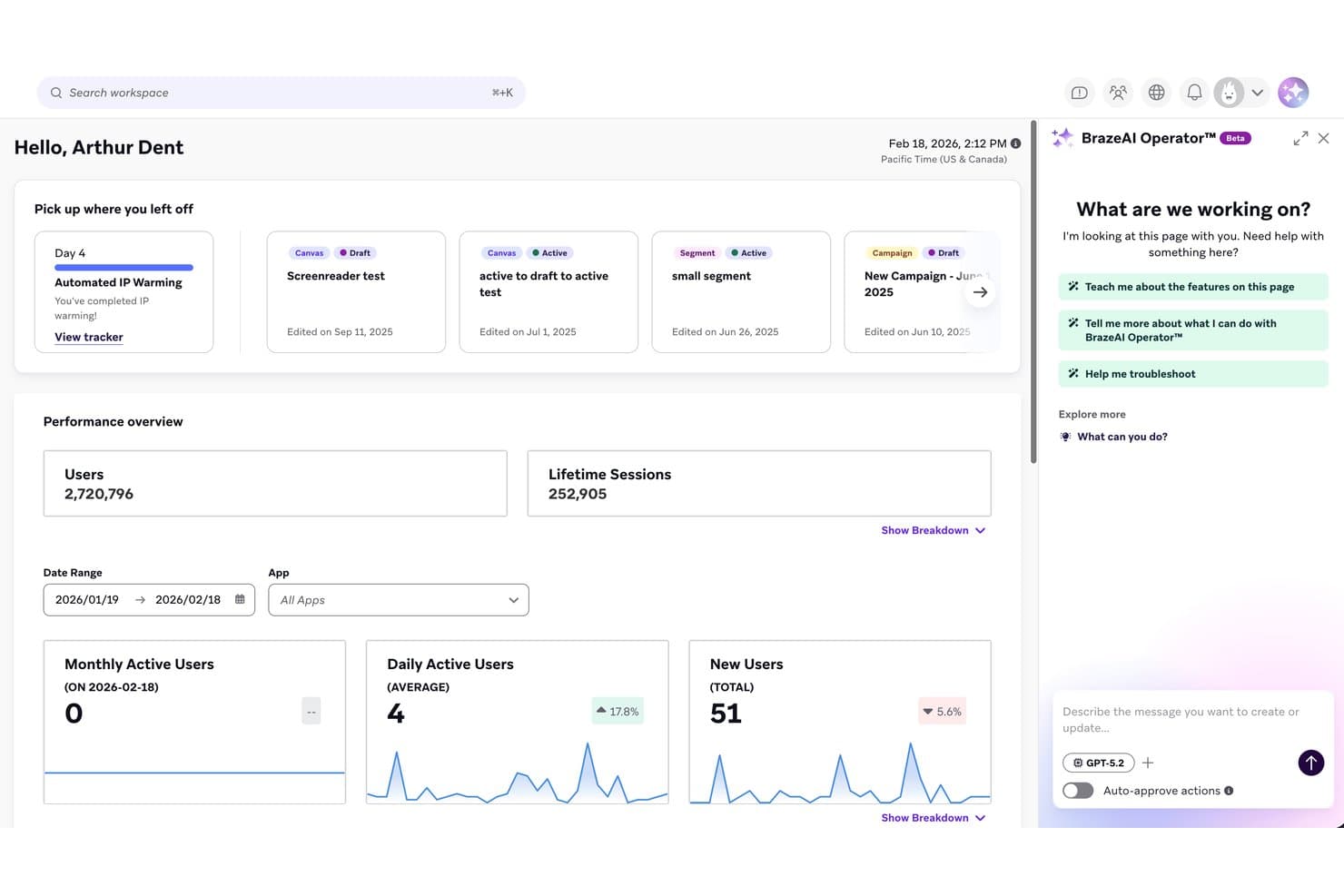Enable the Auto-approve actions toggle
The width and height of the screenshot is (1344, 896).
[x=1078, y=791]
